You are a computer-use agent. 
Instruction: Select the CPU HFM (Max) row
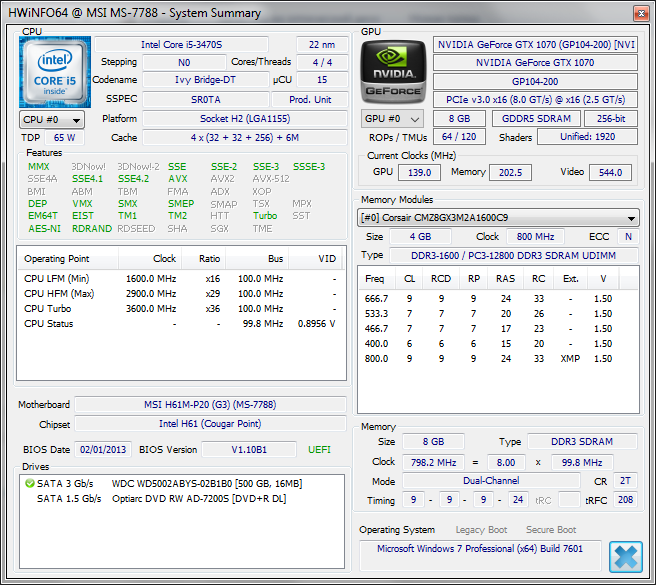[180, 294]
